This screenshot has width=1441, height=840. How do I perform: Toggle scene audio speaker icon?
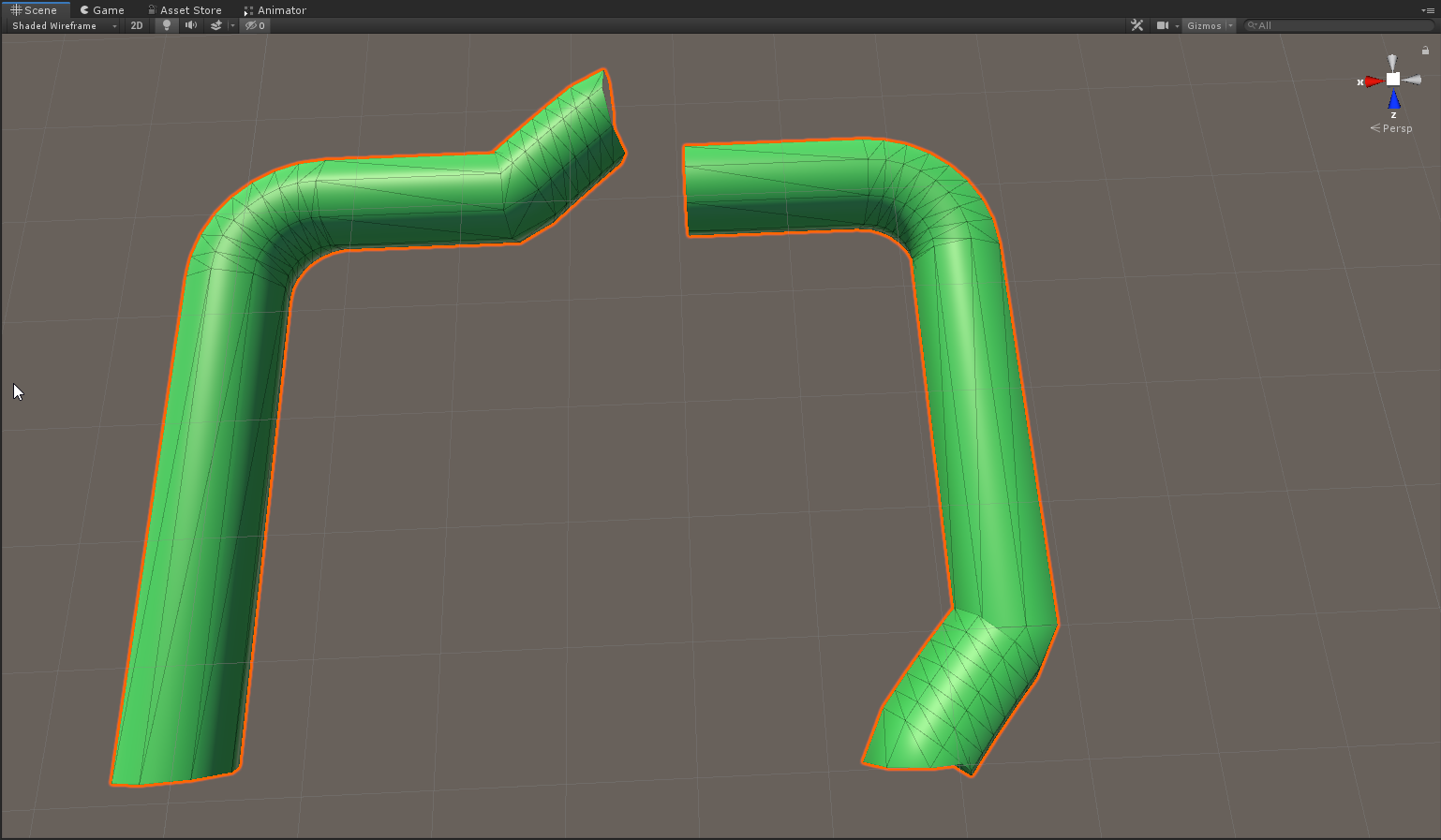pyautogui.click(x=191, y=25)
